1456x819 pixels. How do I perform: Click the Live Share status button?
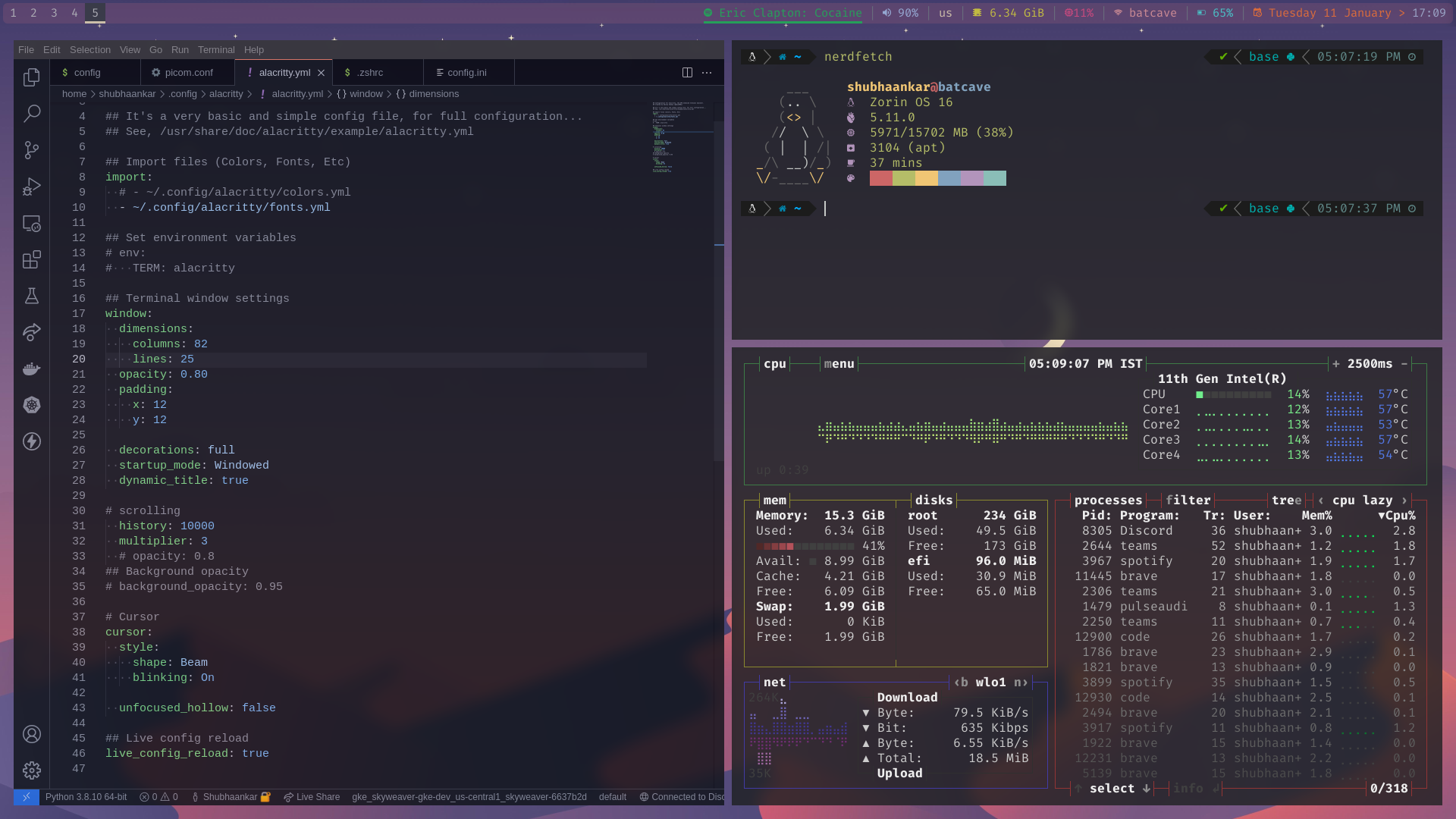(312, 797)
